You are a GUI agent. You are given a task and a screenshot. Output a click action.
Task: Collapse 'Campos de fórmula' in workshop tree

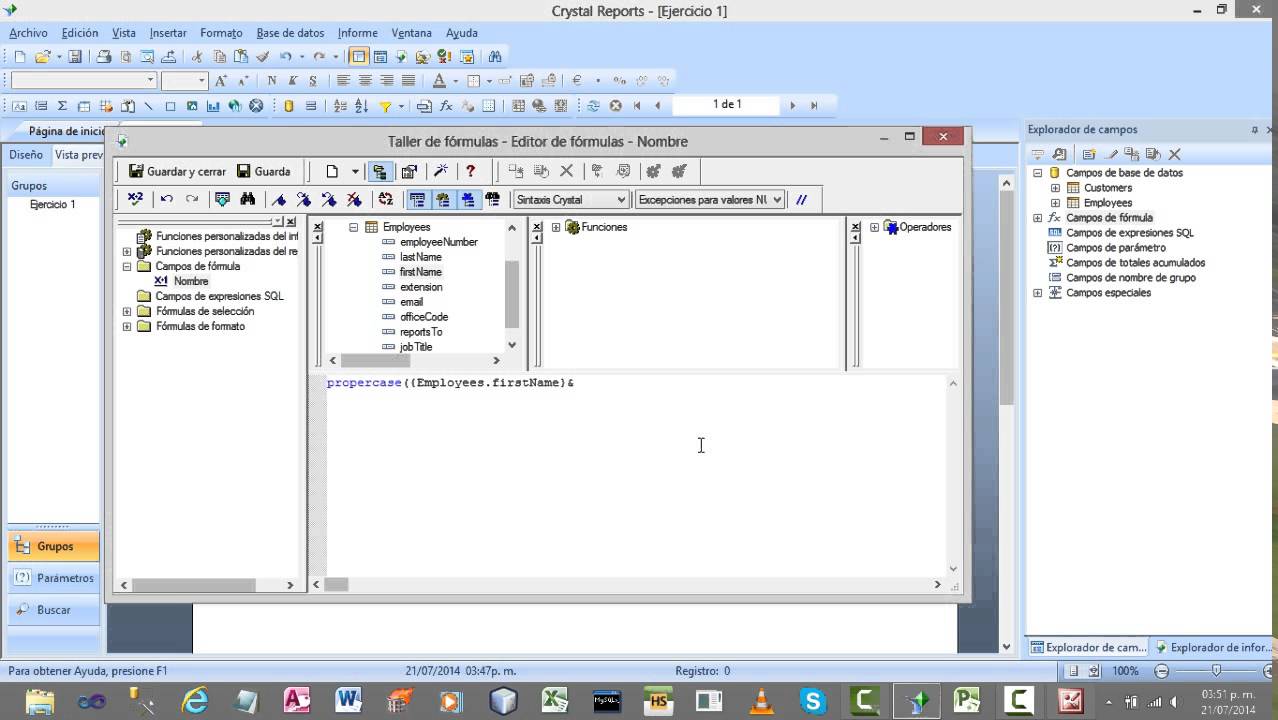[126, 267]
